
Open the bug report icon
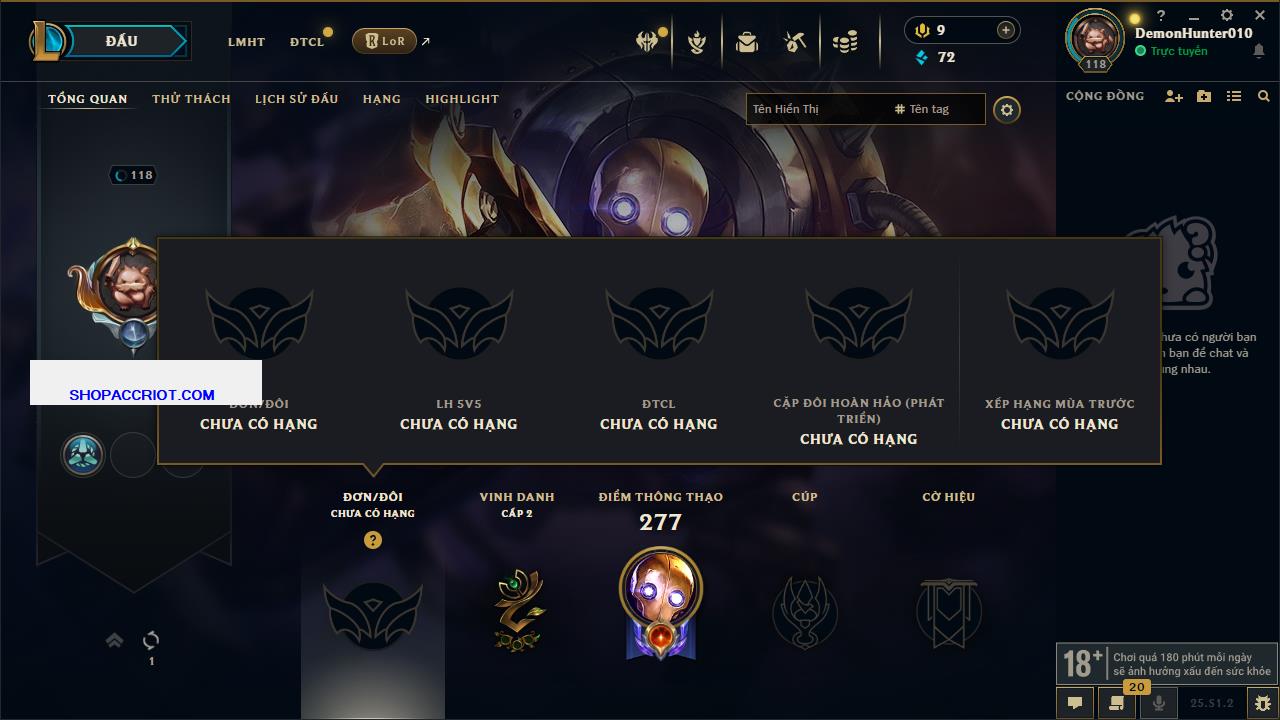point(1263,703)
